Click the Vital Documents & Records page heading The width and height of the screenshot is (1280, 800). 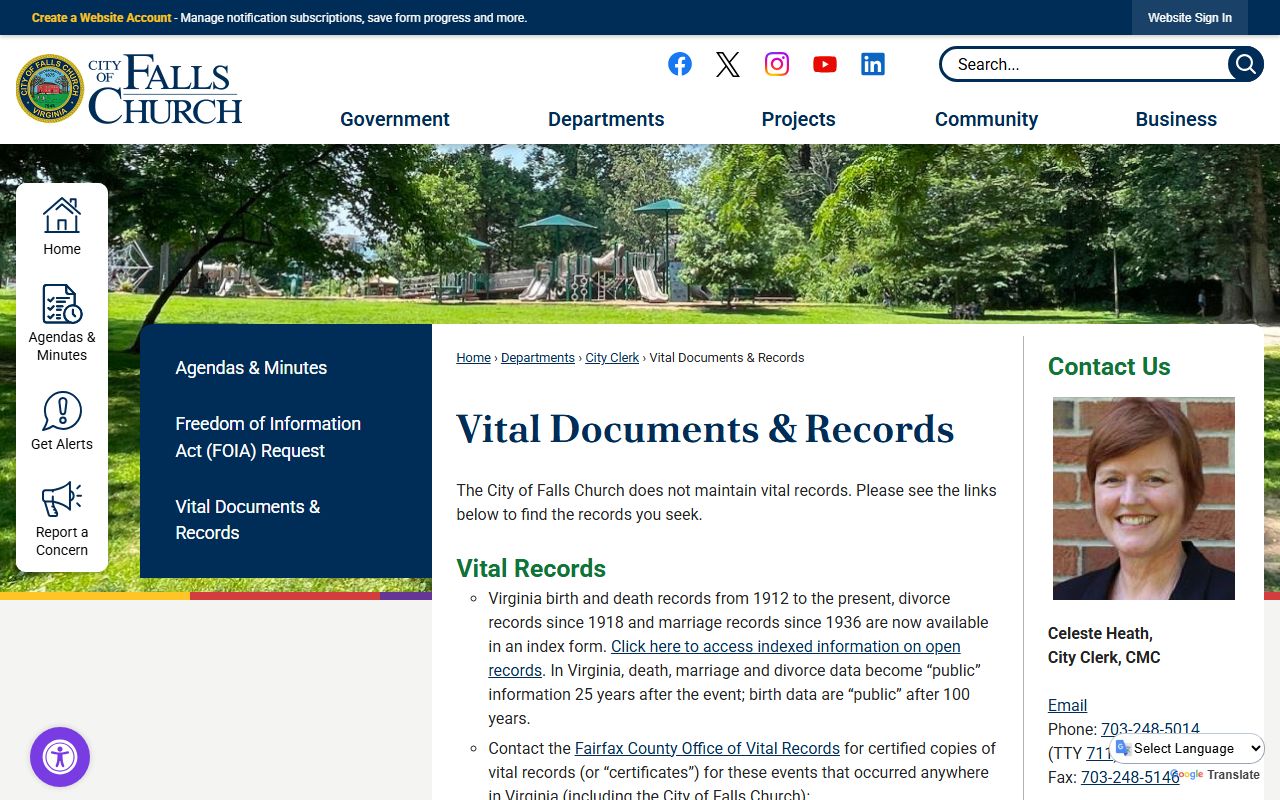point(705,429)
